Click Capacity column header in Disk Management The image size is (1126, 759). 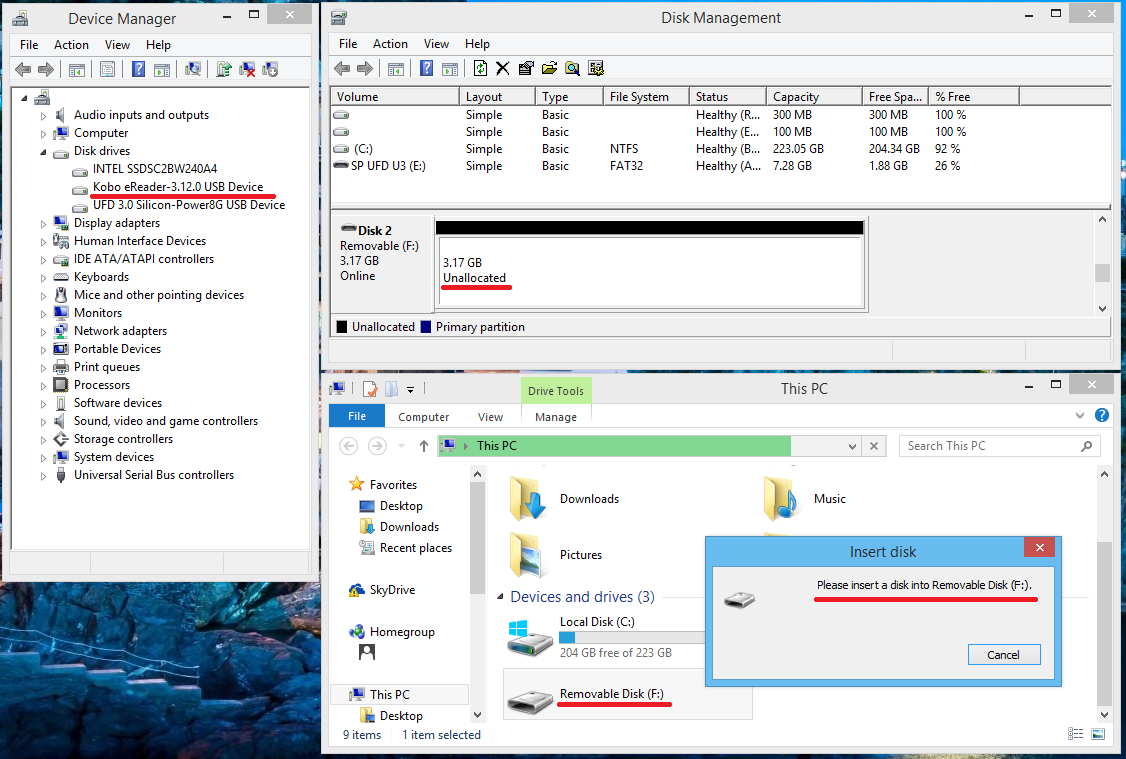point(814,97)
